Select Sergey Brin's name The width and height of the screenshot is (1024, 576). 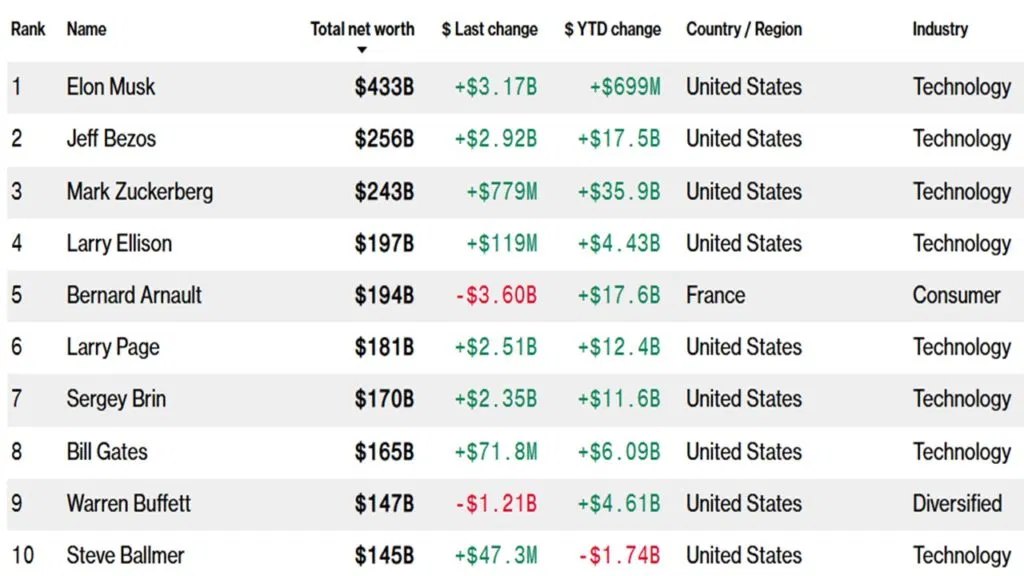pos(116,399)
